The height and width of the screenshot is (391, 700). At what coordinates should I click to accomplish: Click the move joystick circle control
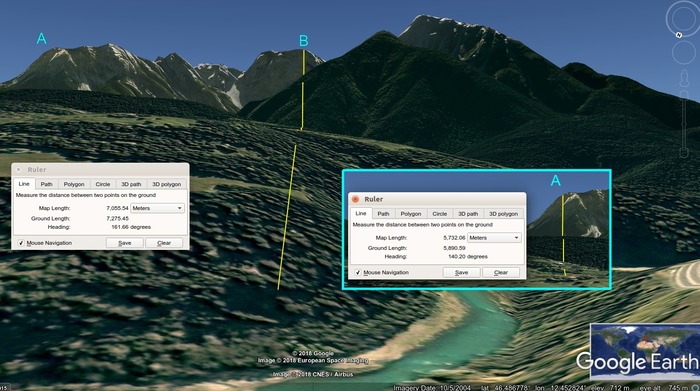coord(683,53)
